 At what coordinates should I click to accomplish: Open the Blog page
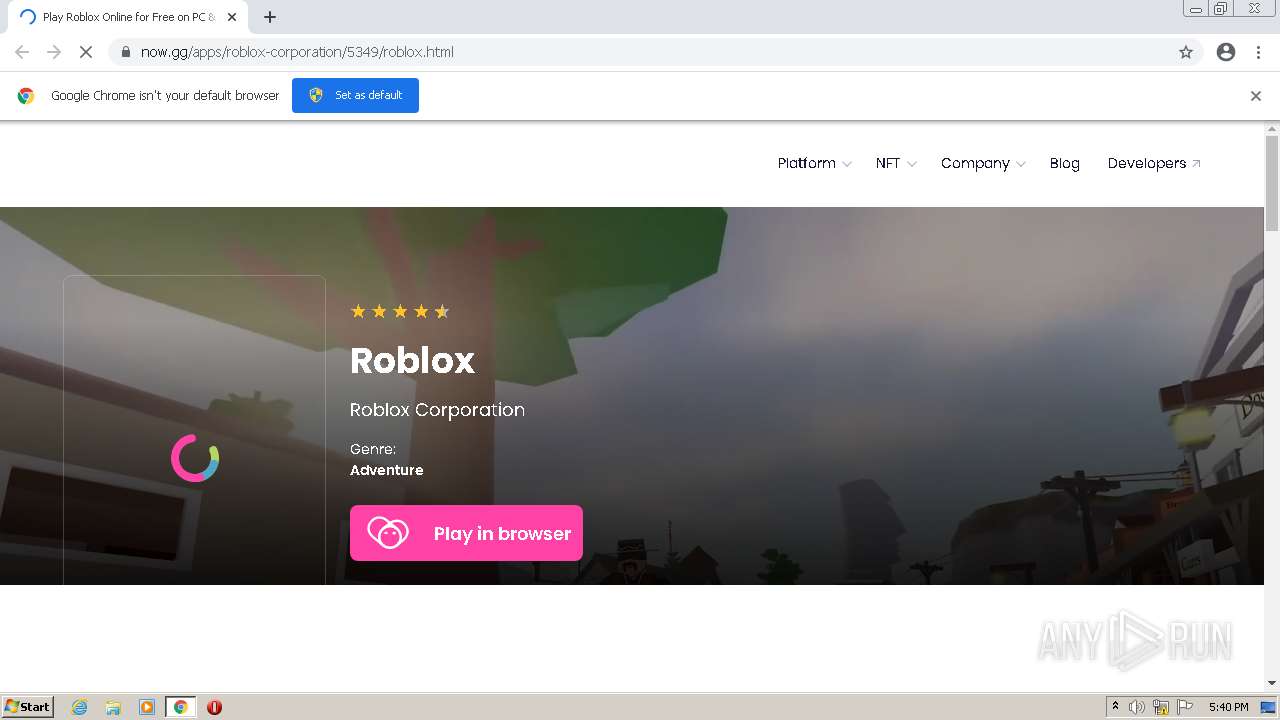point(1064,163)
